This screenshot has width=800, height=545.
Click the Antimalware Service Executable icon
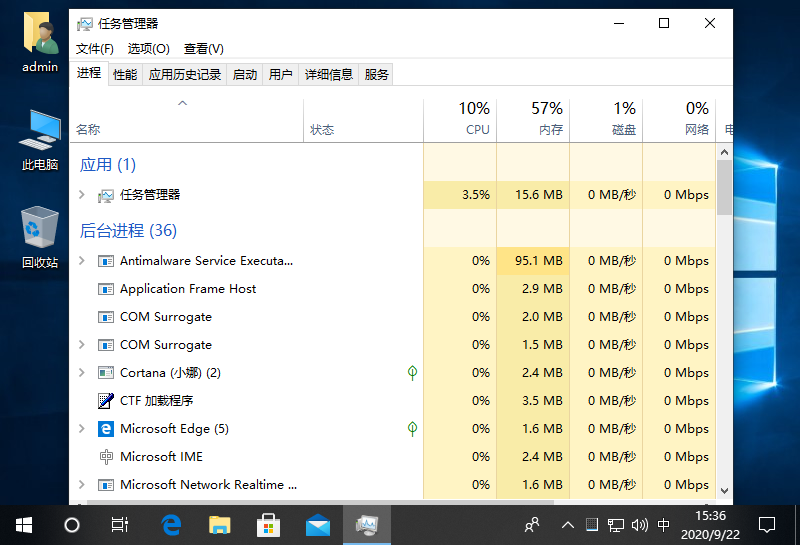[106, 261]
